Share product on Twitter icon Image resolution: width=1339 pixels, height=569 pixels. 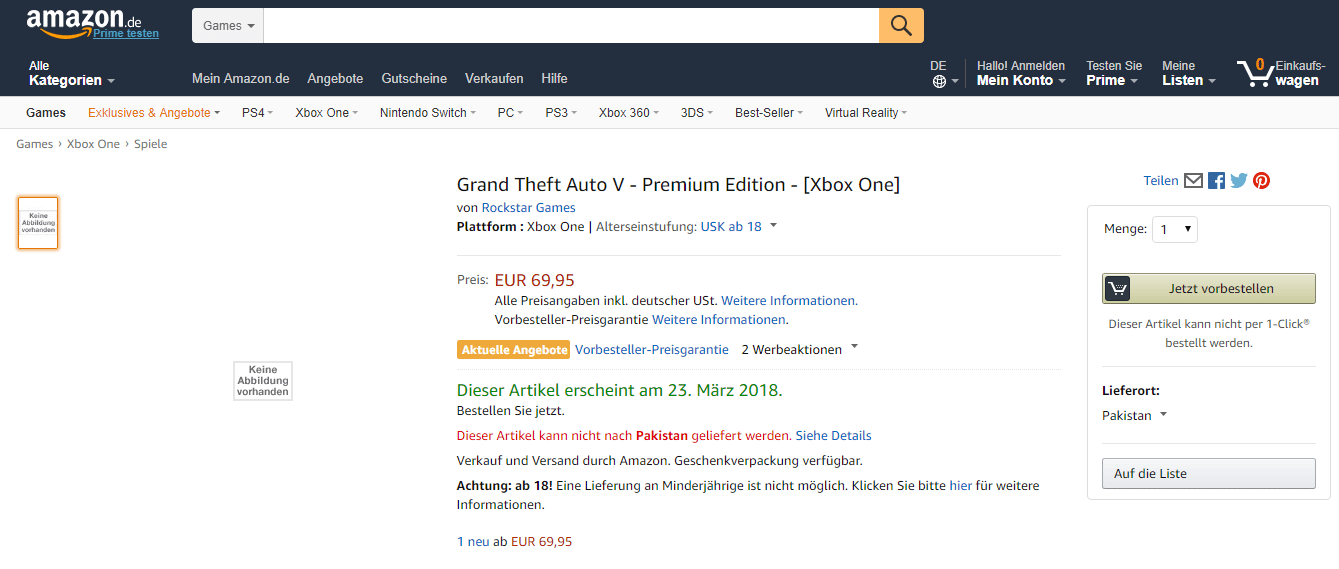pos(1239,181)
